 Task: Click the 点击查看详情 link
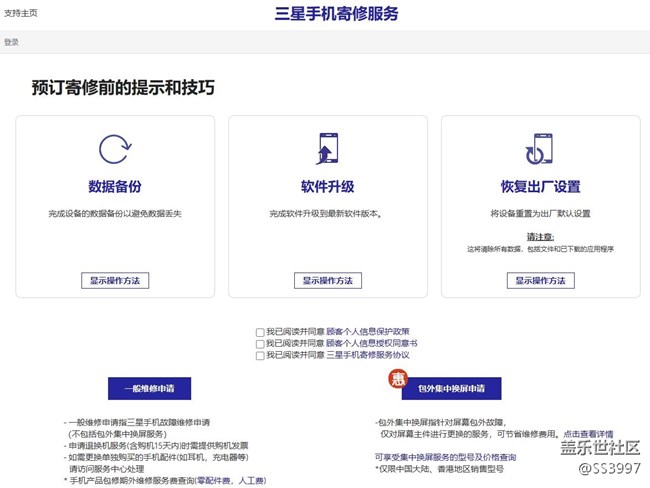(x=589, y=434)
